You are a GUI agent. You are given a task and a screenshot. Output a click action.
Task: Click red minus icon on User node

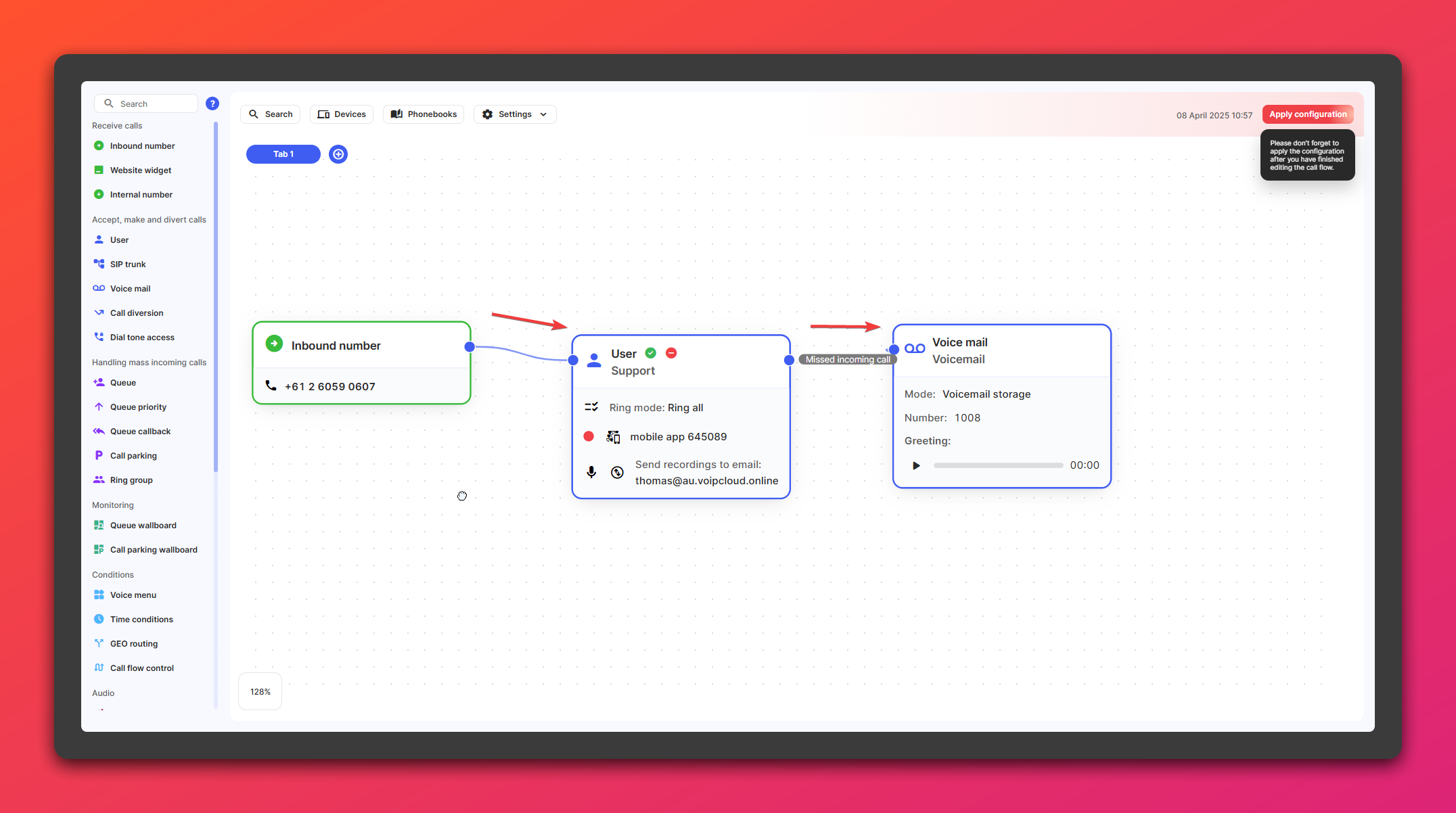tap(671, 353)
